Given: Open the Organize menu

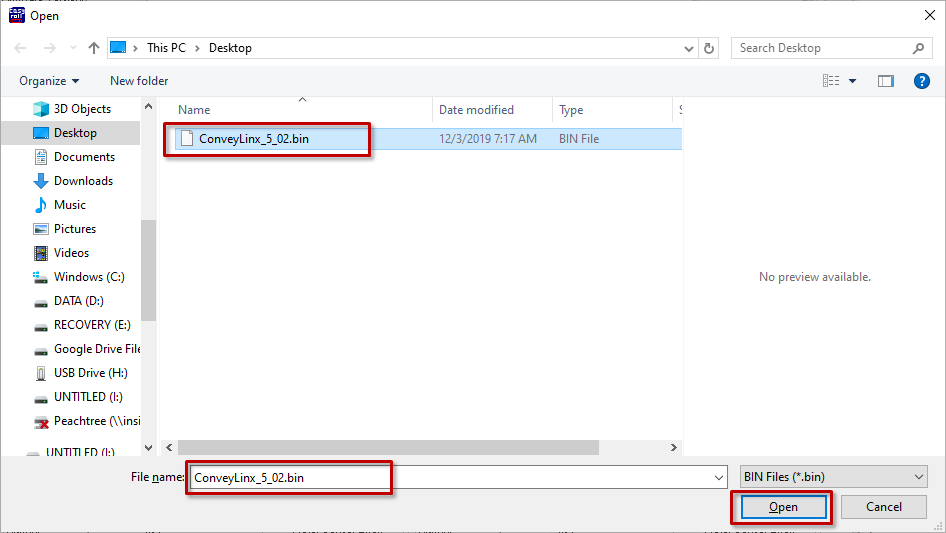Looking at the screenshot, I should [x=49, y=81].
